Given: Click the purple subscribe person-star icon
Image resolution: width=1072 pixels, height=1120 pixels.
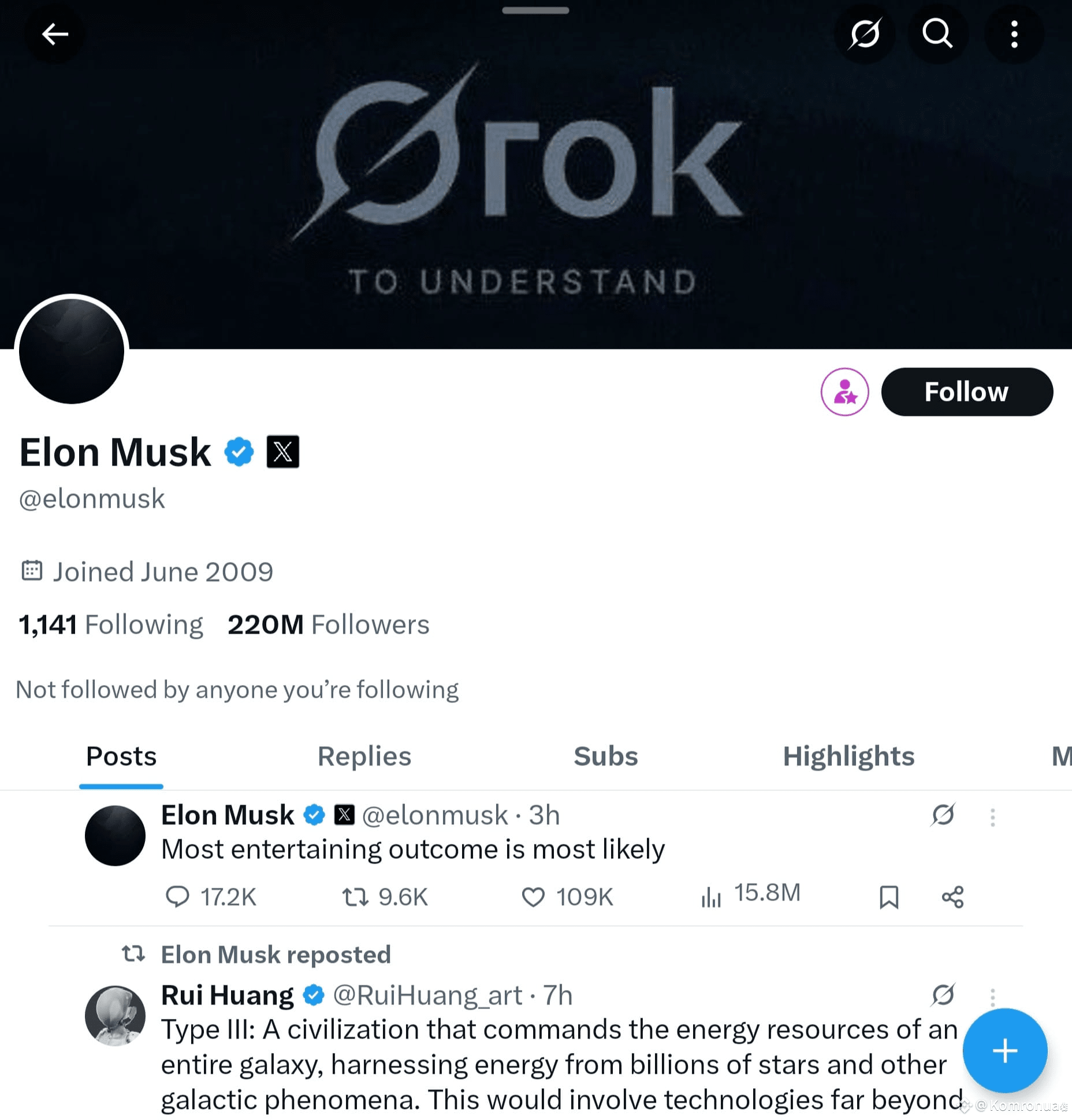Looking at the screenshot, I should click(844, 392).
